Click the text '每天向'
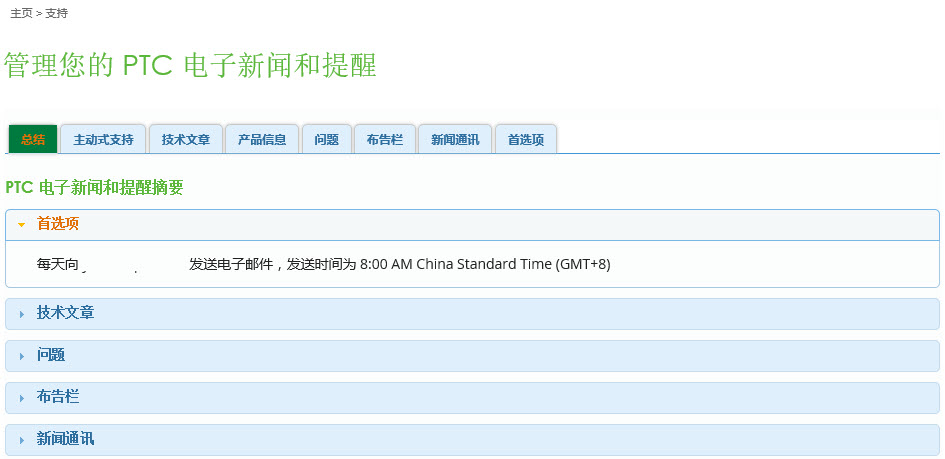 [x=57, y=264]
